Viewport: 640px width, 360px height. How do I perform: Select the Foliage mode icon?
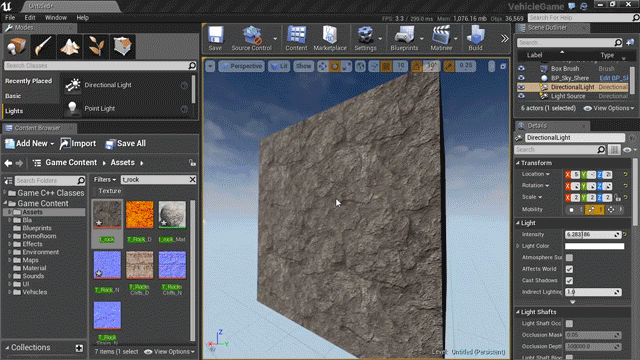pyautogui.click(x=96, y=47)
